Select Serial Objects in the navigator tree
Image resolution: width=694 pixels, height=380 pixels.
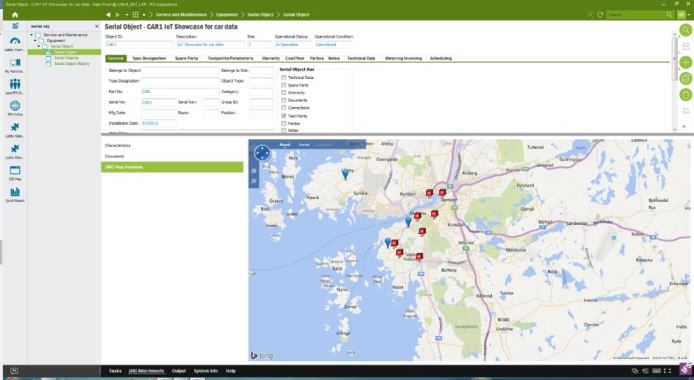pos(66,58)
